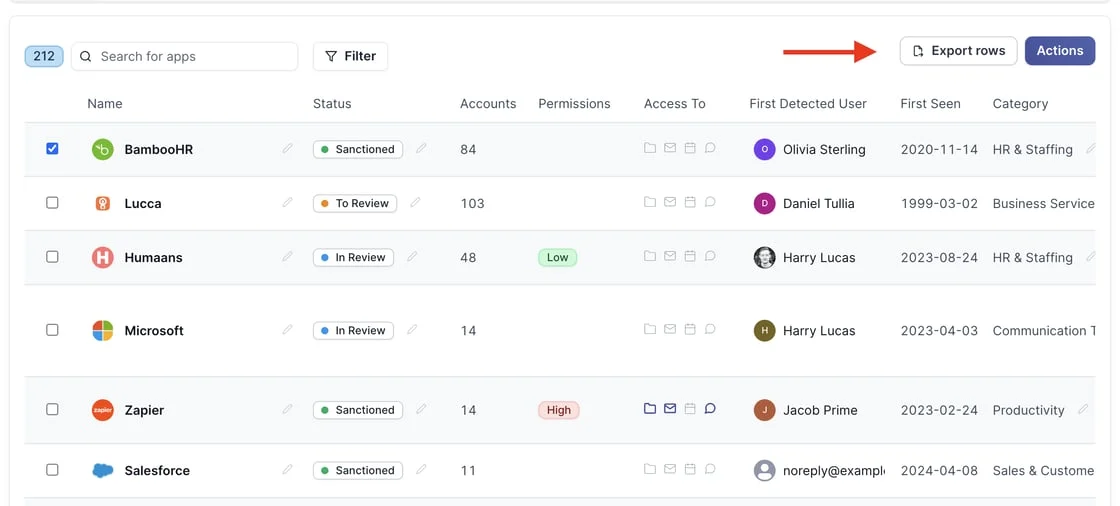Edit Humaans status with pencil icon
Screen dimensions: 1120x506
point(412,256)
